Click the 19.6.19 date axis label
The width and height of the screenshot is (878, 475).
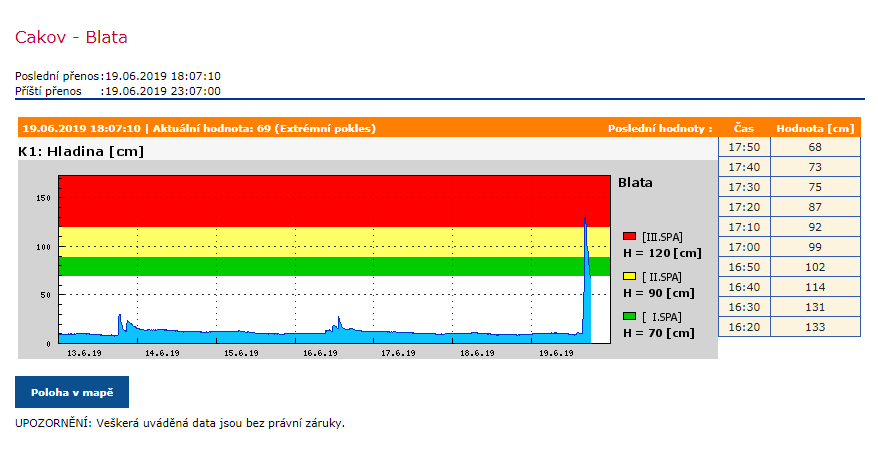pos(556,353)
